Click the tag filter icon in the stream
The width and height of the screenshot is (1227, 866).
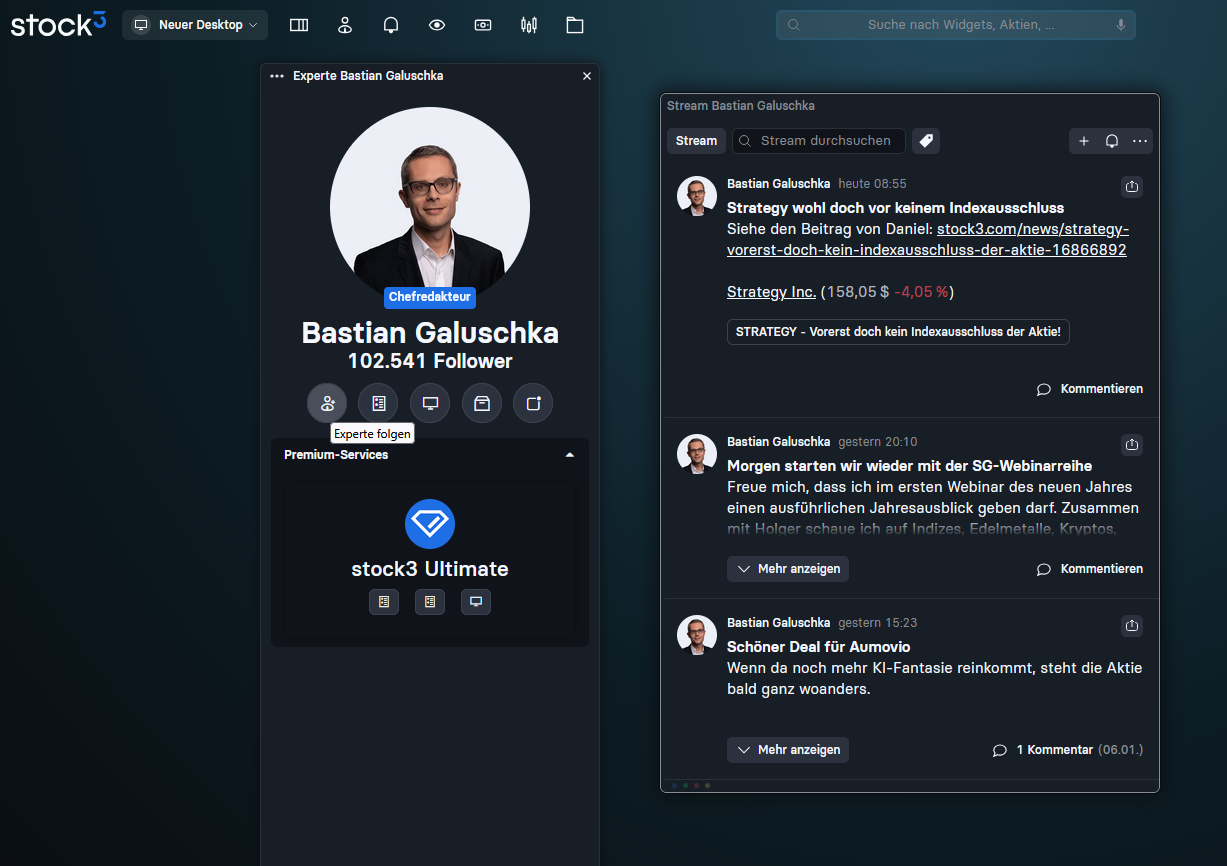pyautogui.click(x=926, y=141)
